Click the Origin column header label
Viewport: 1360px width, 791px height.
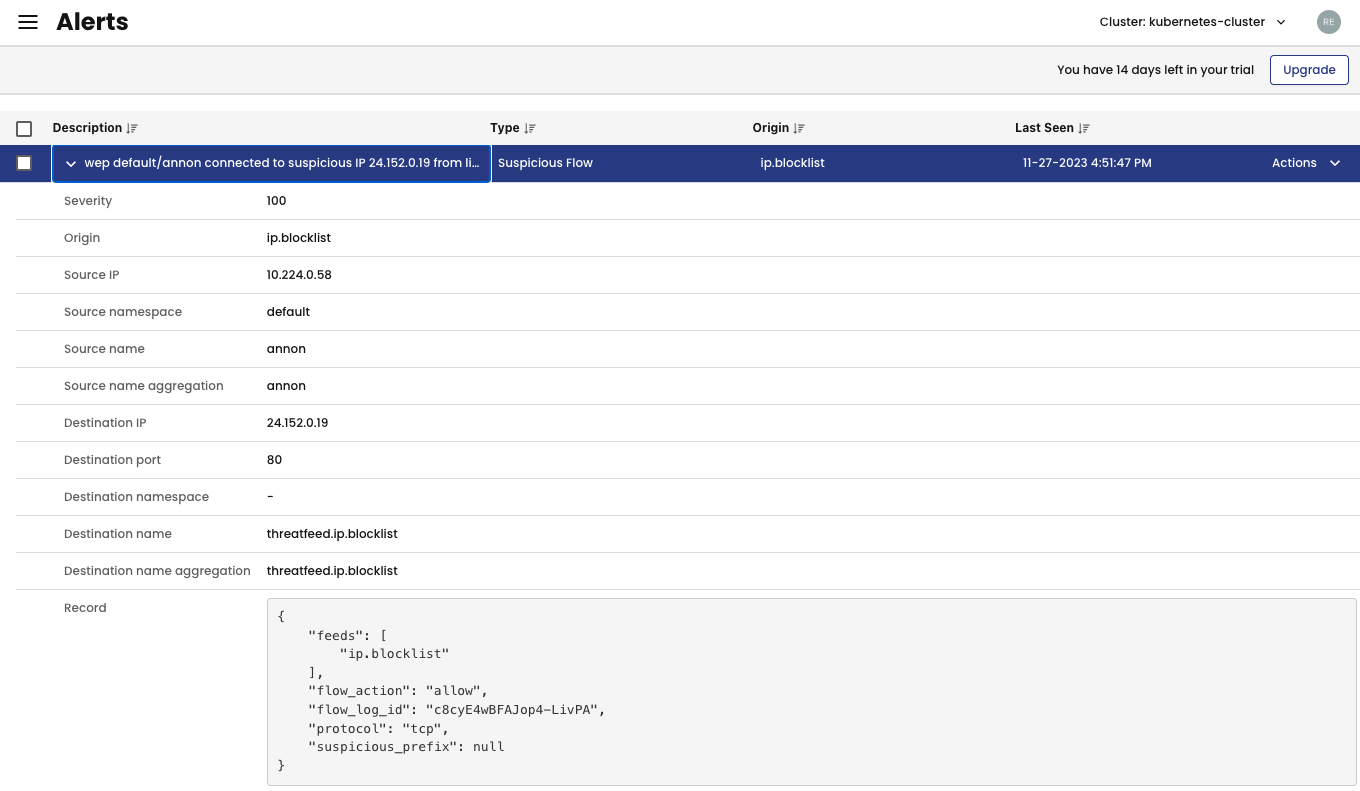[x=771, y=128]
